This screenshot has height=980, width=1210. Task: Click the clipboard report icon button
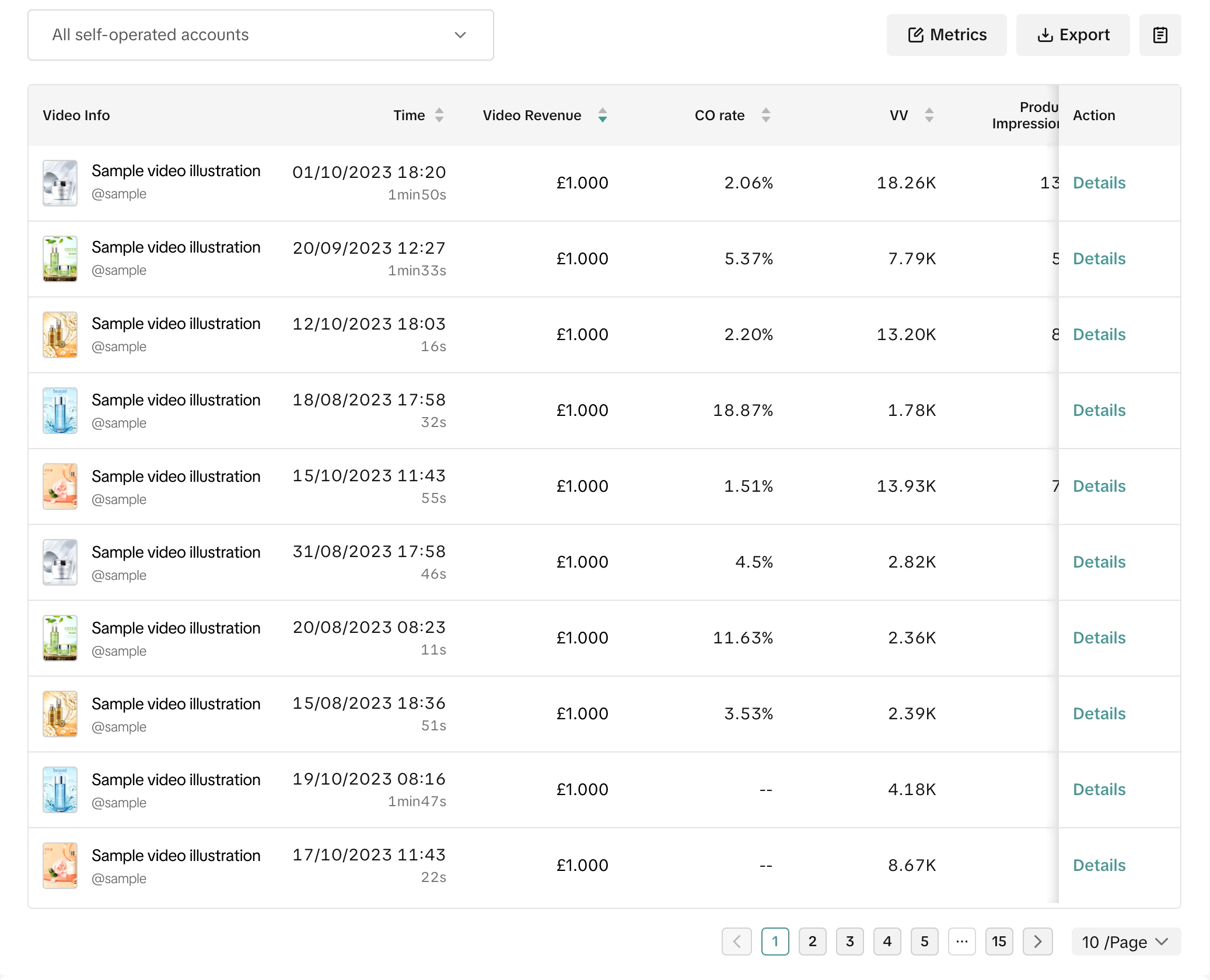tap(1160, 35)
